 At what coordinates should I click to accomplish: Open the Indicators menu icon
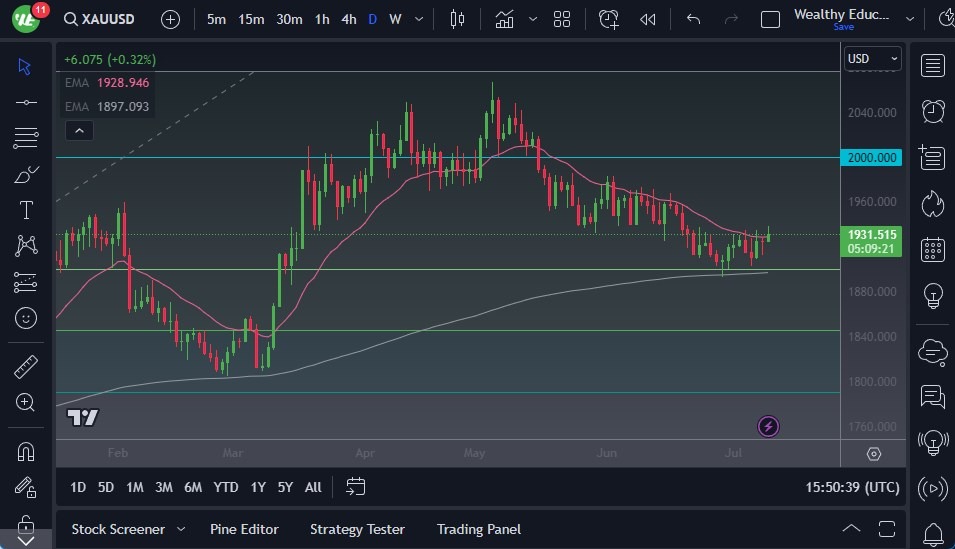click(504, 19)
